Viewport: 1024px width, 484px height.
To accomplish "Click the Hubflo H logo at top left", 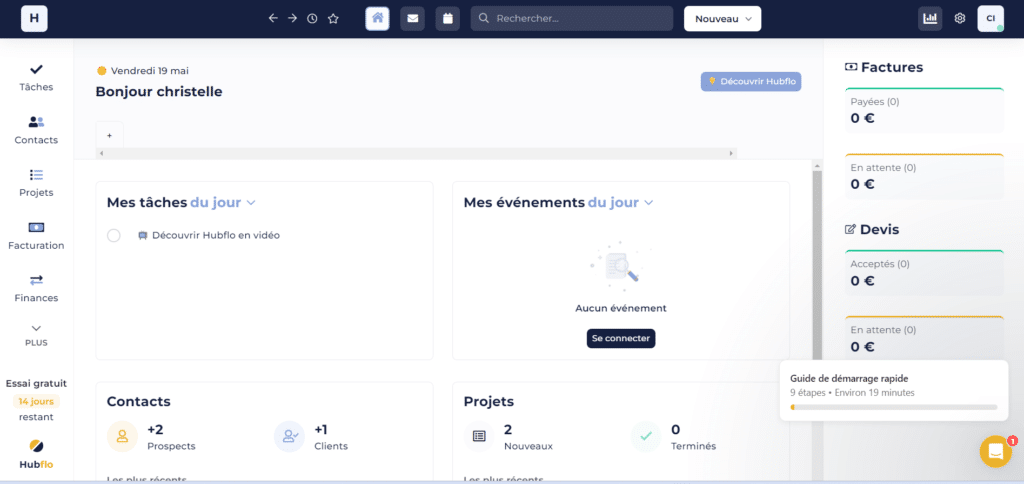I will click(x=34, y=18).
